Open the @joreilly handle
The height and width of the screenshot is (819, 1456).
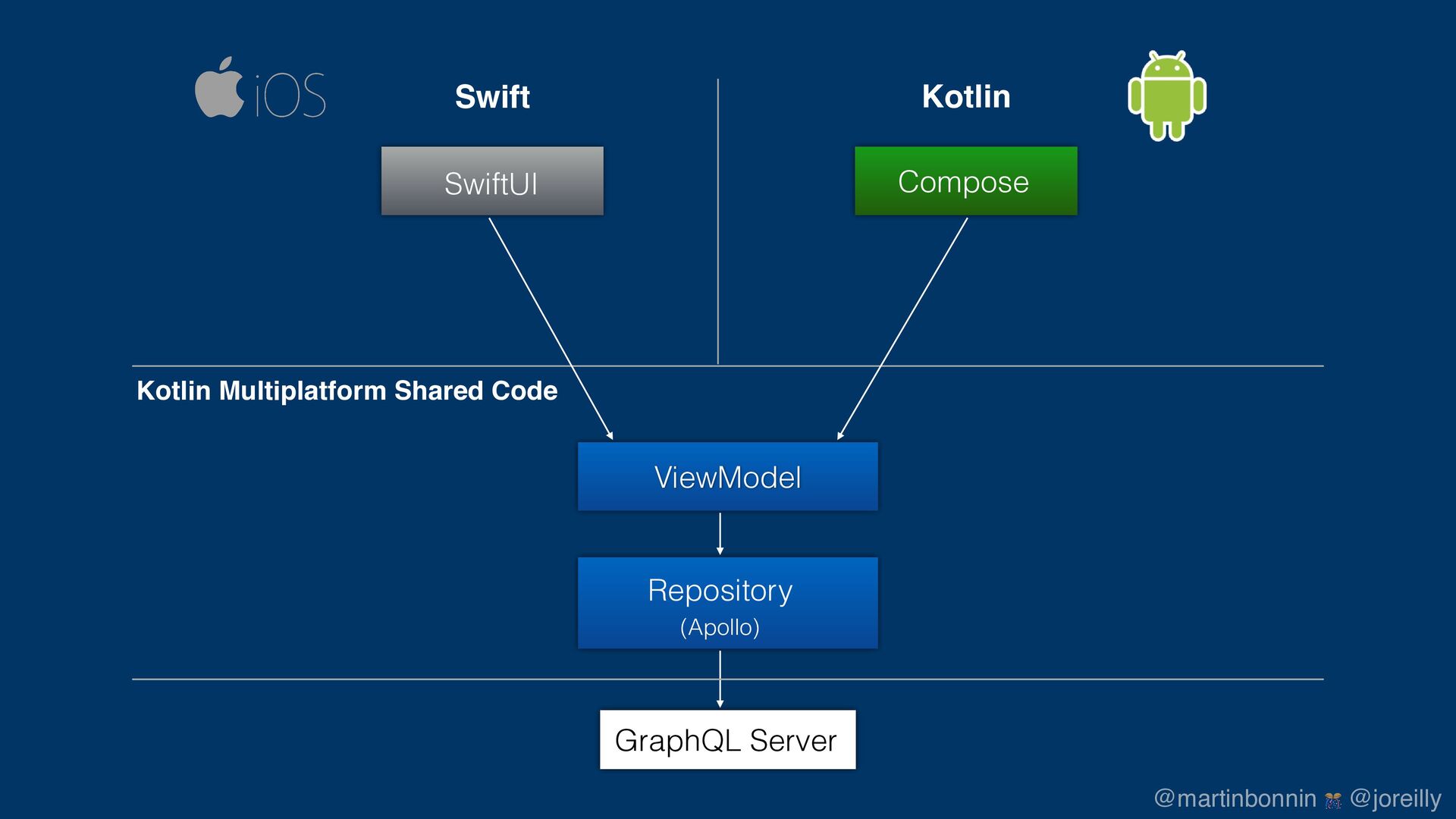[1395, 799]
